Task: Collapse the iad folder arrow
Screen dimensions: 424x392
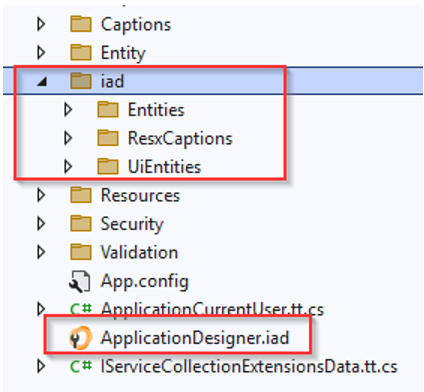Action: tap(42, 82)
